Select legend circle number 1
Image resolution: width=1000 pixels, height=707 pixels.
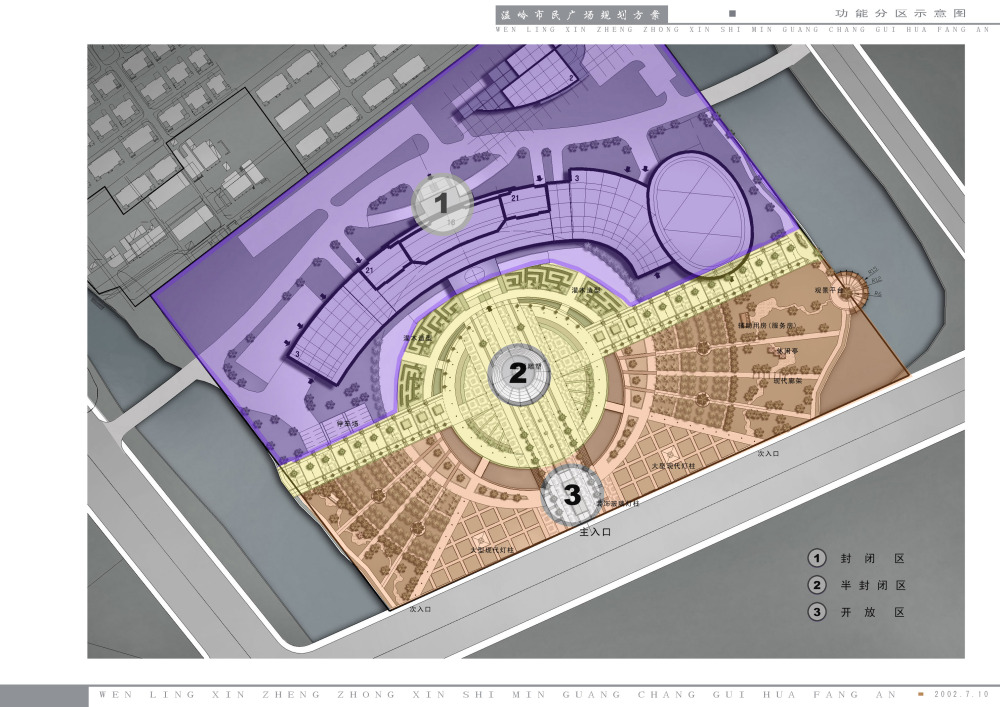click(x=818, y=559)
